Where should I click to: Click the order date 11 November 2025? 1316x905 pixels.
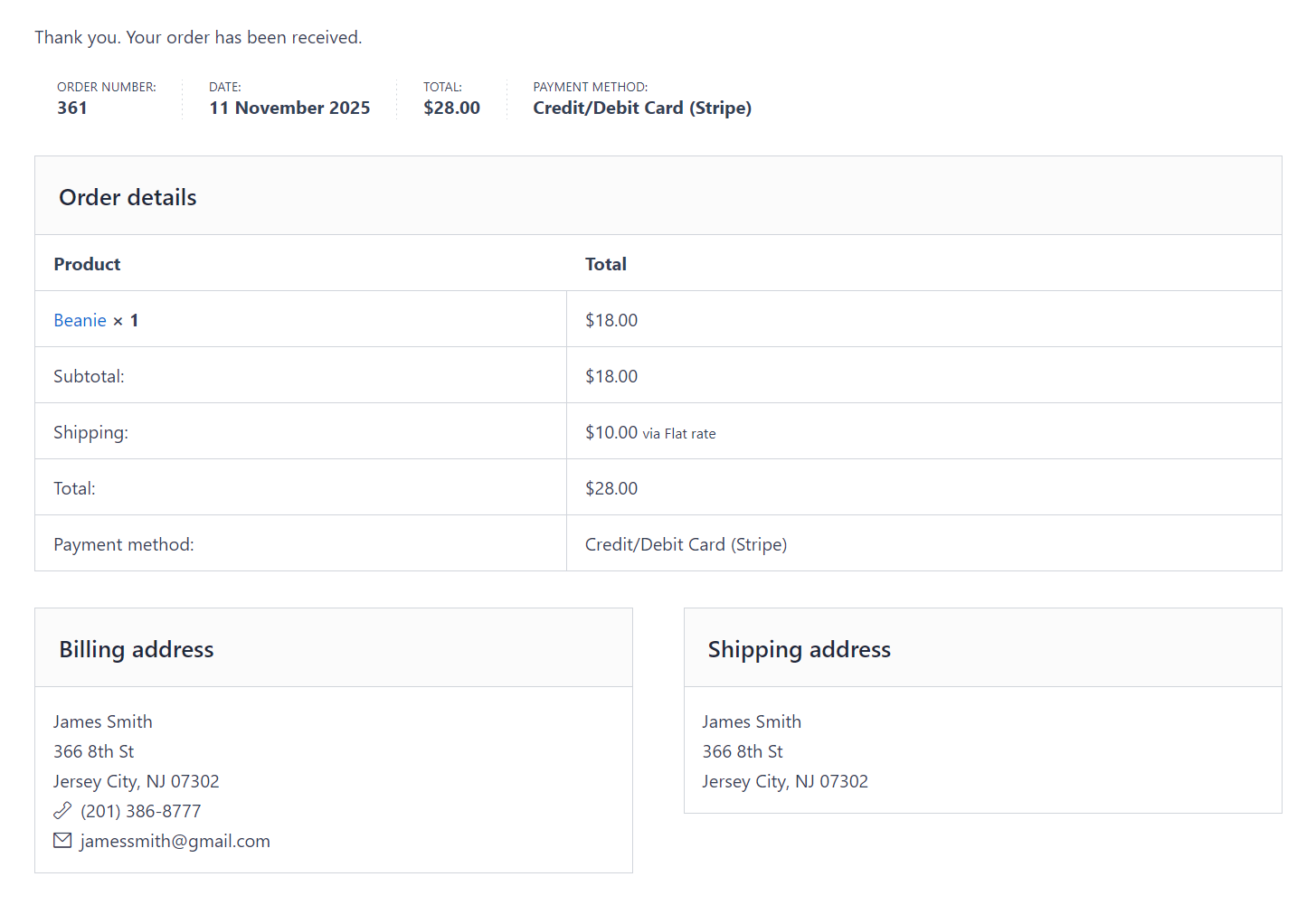289,108
